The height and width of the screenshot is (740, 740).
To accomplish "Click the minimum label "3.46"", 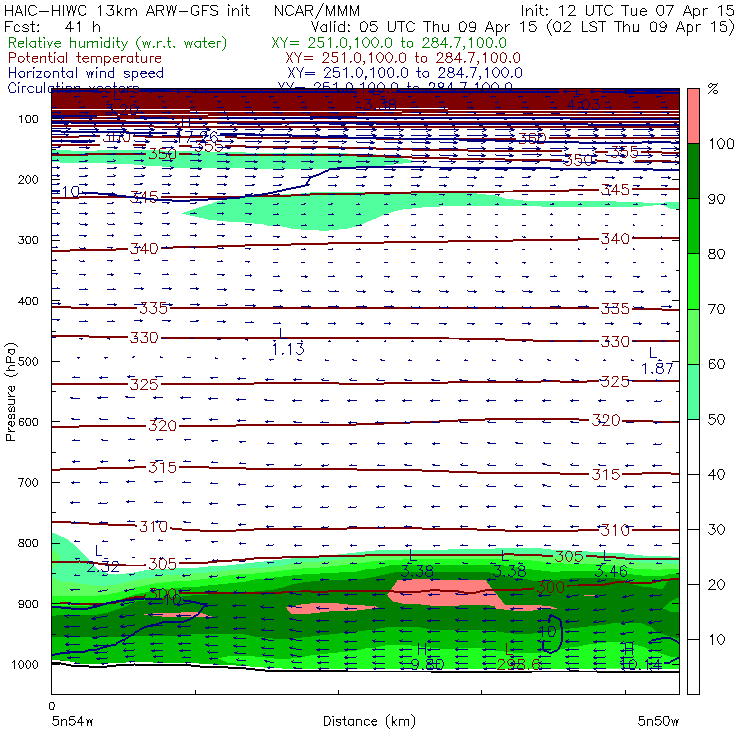I will [611, 572].
